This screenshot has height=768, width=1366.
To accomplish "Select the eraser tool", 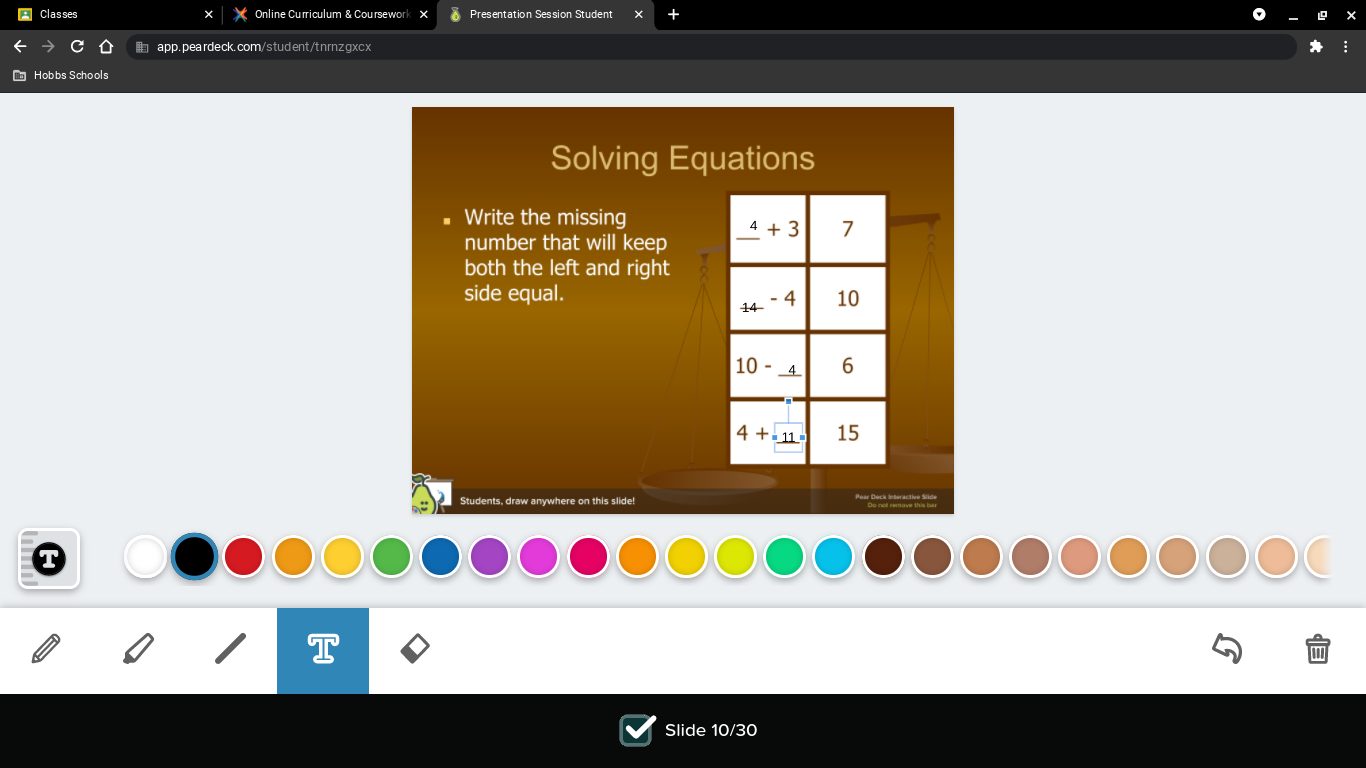I will coord(415,650).
